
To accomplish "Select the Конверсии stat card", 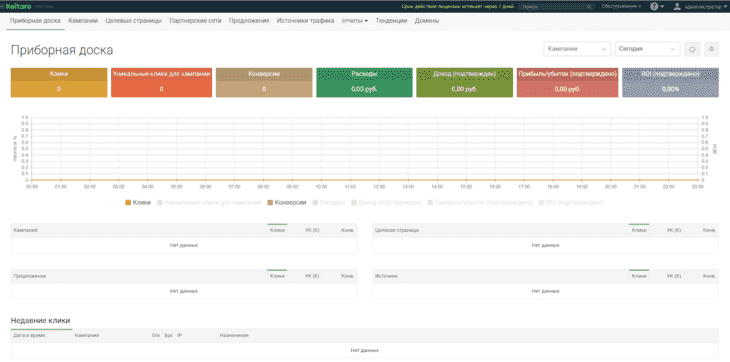I will [x=264, y=83].
